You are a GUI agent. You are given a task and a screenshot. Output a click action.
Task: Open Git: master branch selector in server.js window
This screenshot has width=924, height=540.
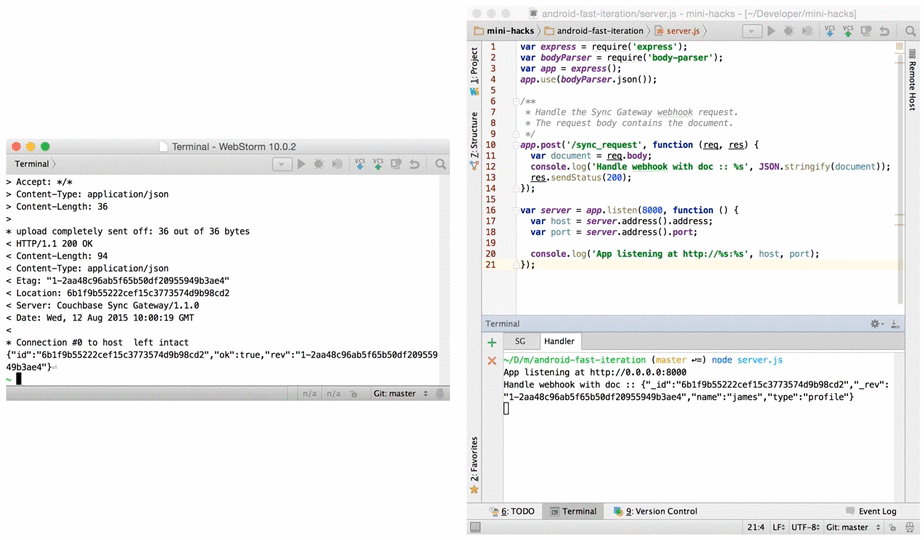tap(853, 528)
